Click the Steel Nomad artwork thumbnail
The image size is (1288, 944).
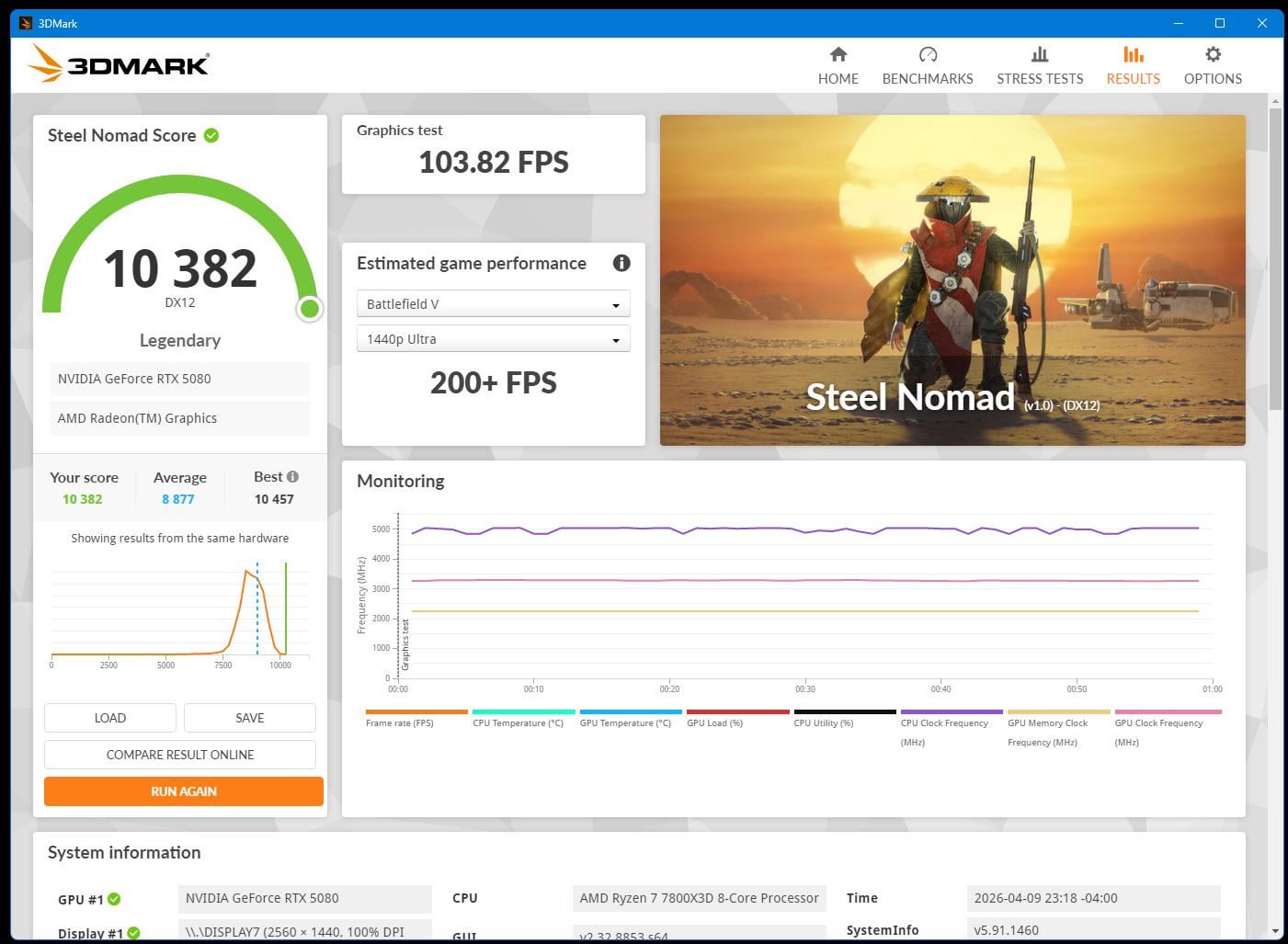click(952, 280)
